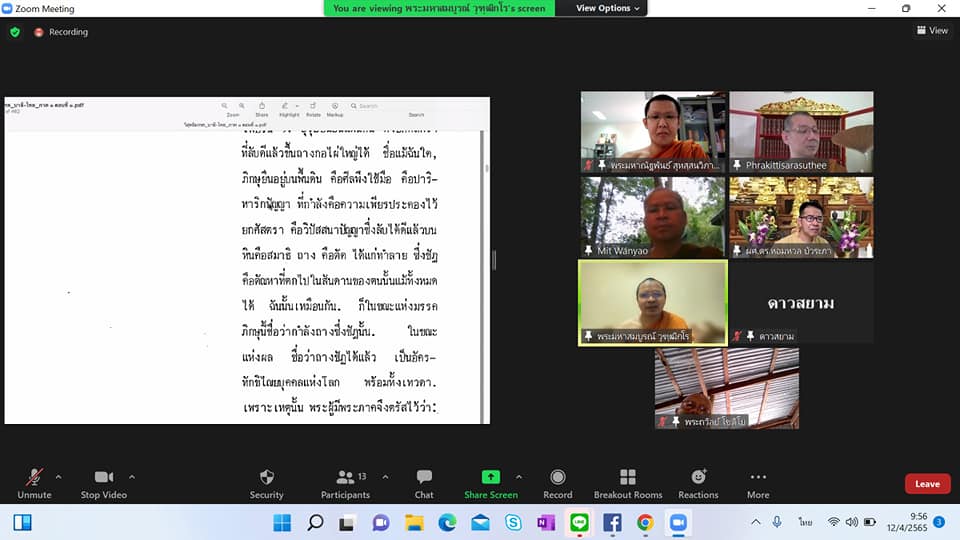The image size is (960, 540).
Task: Open the Participants panel
Action: [345, 484]
